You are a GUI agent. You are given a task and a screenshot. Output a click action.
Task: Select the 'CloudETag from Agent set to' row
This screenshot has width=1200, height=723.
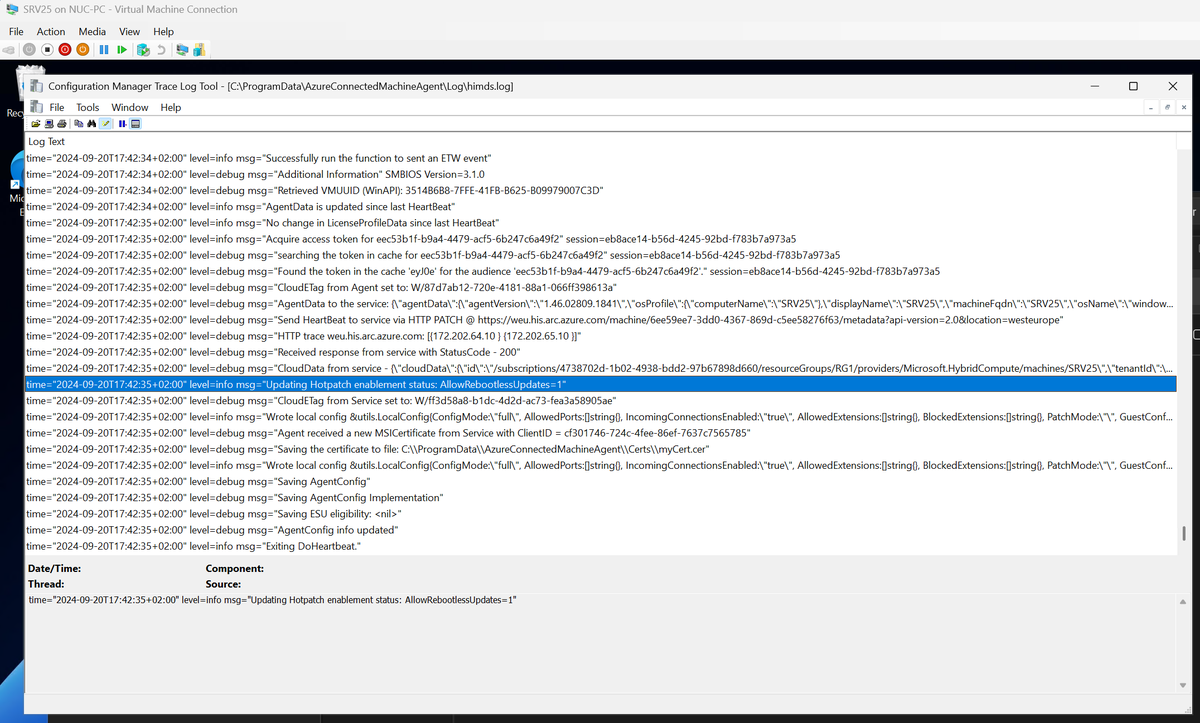pos(600,287)
